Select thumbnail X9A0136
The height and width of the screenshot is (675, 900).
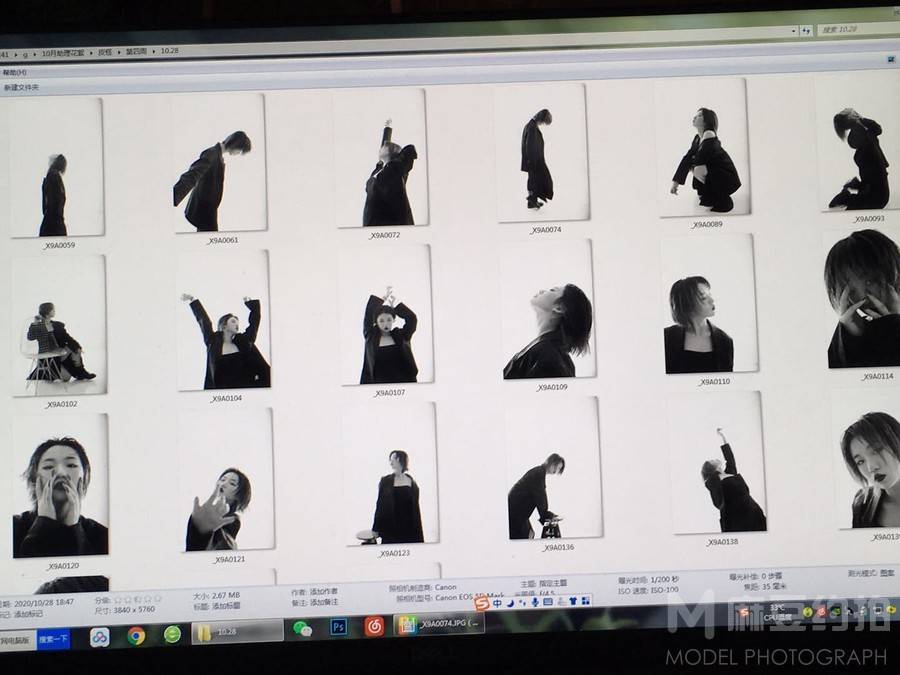click(554, 468)
